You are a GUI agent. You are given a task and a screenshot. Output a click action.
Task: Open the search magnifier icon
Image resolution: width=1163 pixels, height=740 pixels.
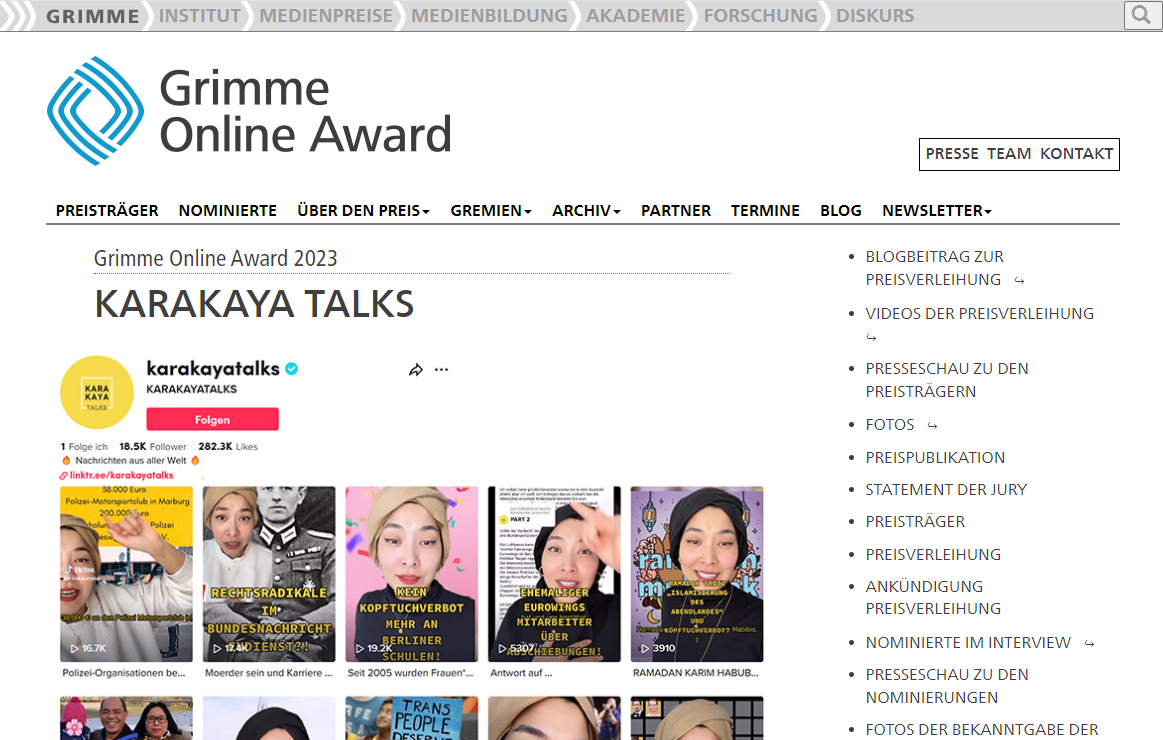1141,15
